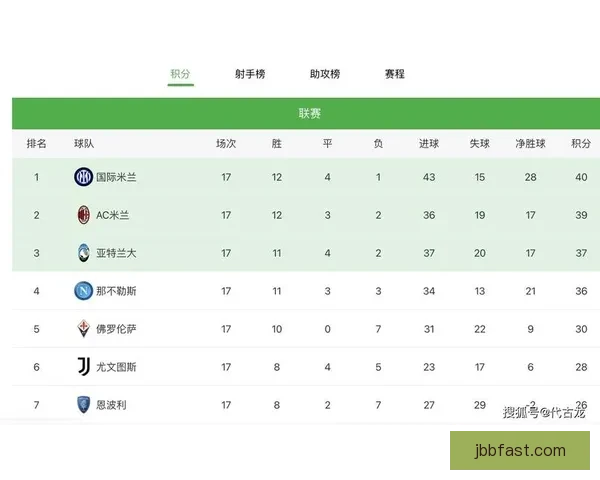The image size is (600, 480).
Task: Open the 国际米兰 team name link
Action: click(x=117, y=177)
